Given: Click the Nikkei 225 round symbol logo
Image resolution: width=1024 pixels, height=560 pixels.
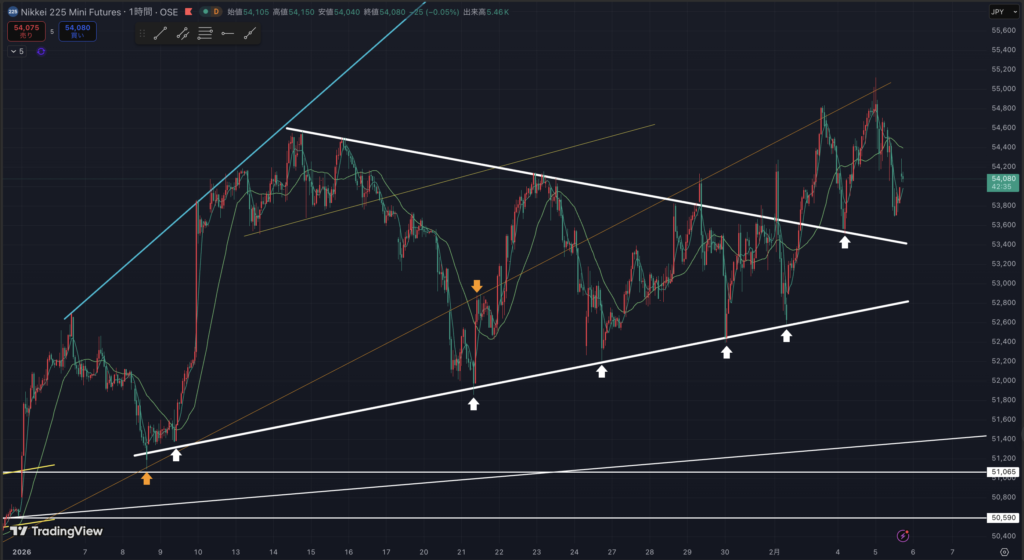Looking at the screenshot, I should [x=13, y=11].
